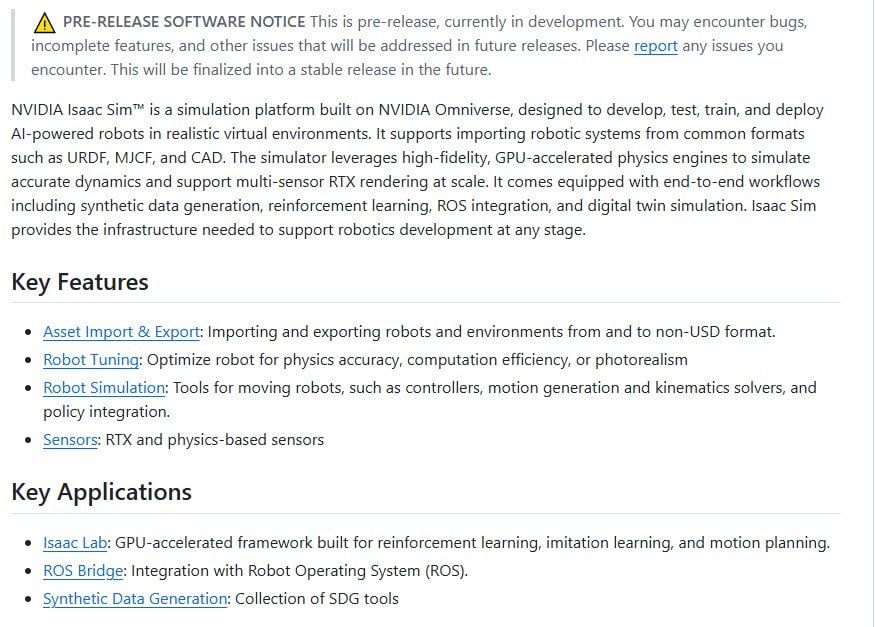Click the Key Features heading

80,282
